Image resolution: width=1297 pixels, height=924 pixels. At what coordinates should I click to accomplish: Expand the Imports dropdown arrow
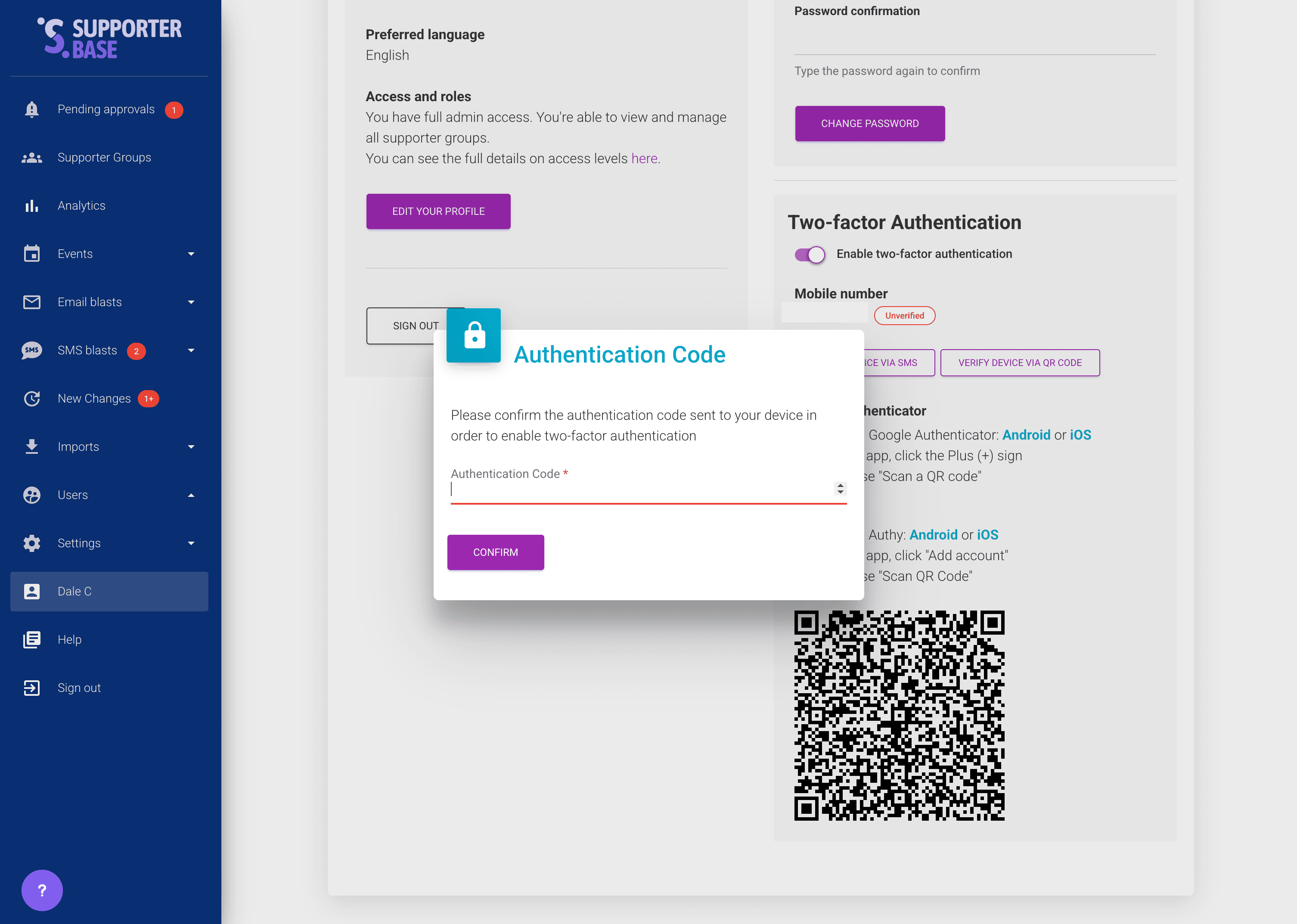click(191, 447)
